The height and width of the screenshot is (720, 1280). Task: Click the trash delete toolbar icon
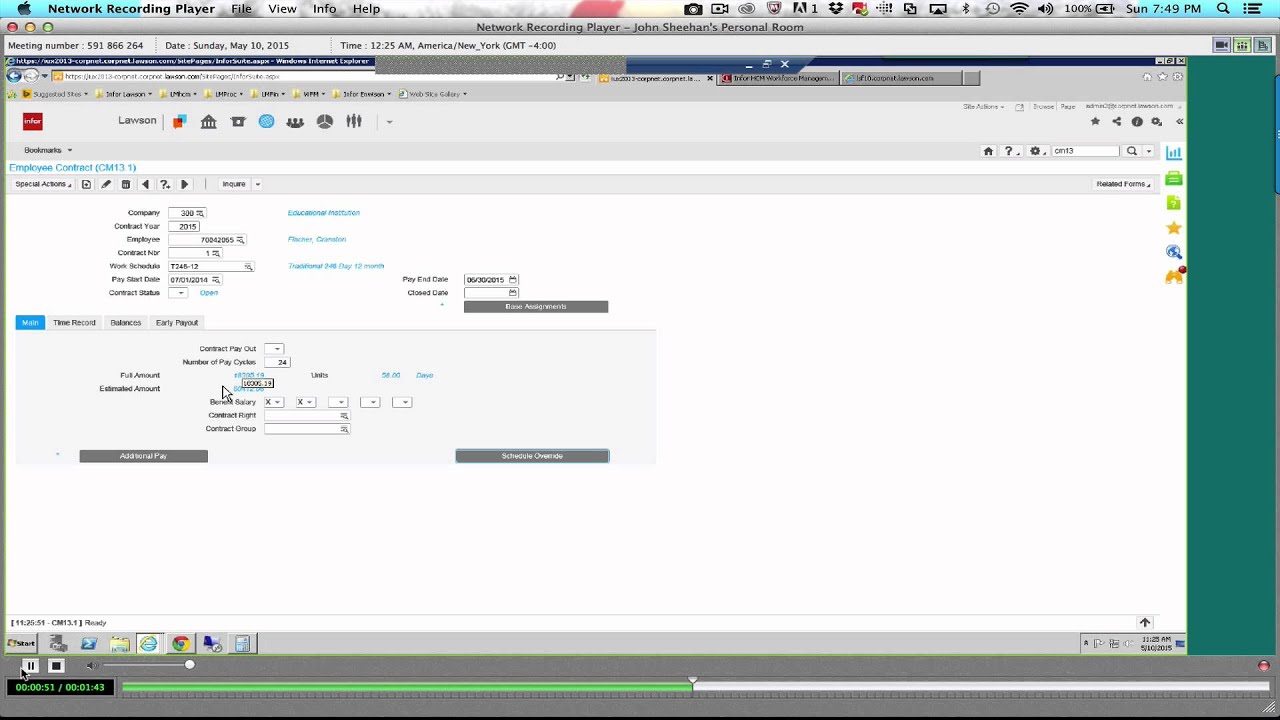tap(125, 184)
